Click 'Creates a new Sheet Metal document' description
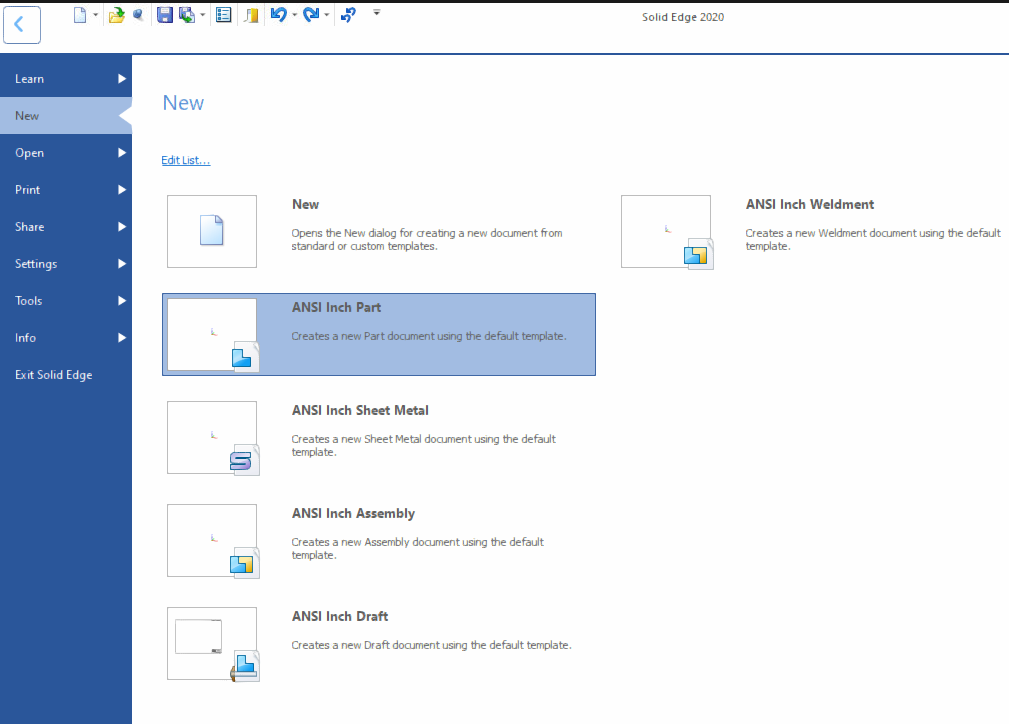This screenshot has height=724, width=1009. click(x=423, y=445)
